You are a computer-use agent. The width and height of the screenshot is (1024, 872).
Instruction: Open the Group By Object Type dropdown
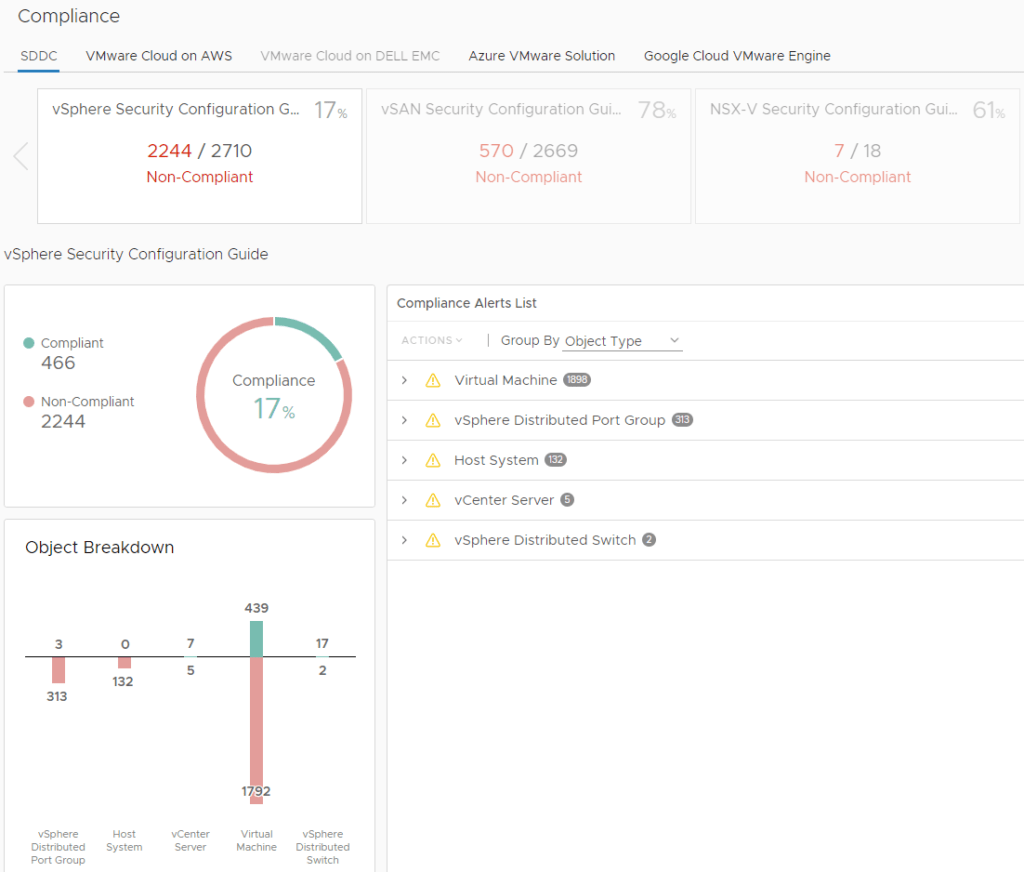[x=622, y=340]
